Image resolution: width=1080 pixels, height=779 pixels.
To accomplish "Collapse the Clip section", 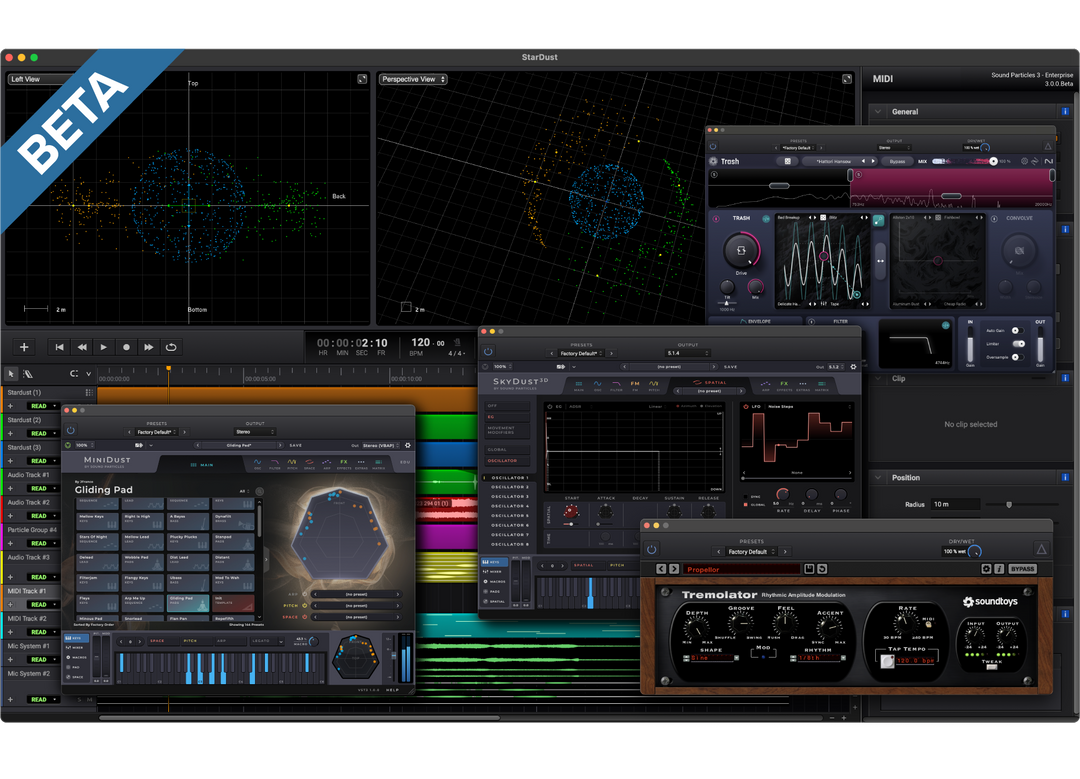I will pos(878,379).
